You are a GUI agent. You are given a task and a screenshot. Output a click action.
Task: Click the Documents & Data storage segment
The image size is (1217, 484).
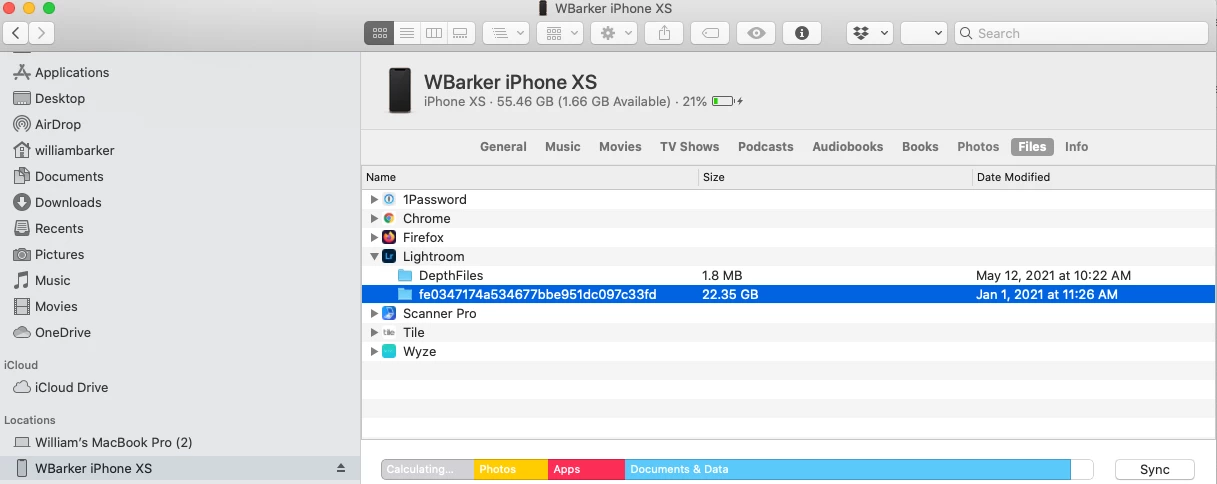(x=847, y=469)
